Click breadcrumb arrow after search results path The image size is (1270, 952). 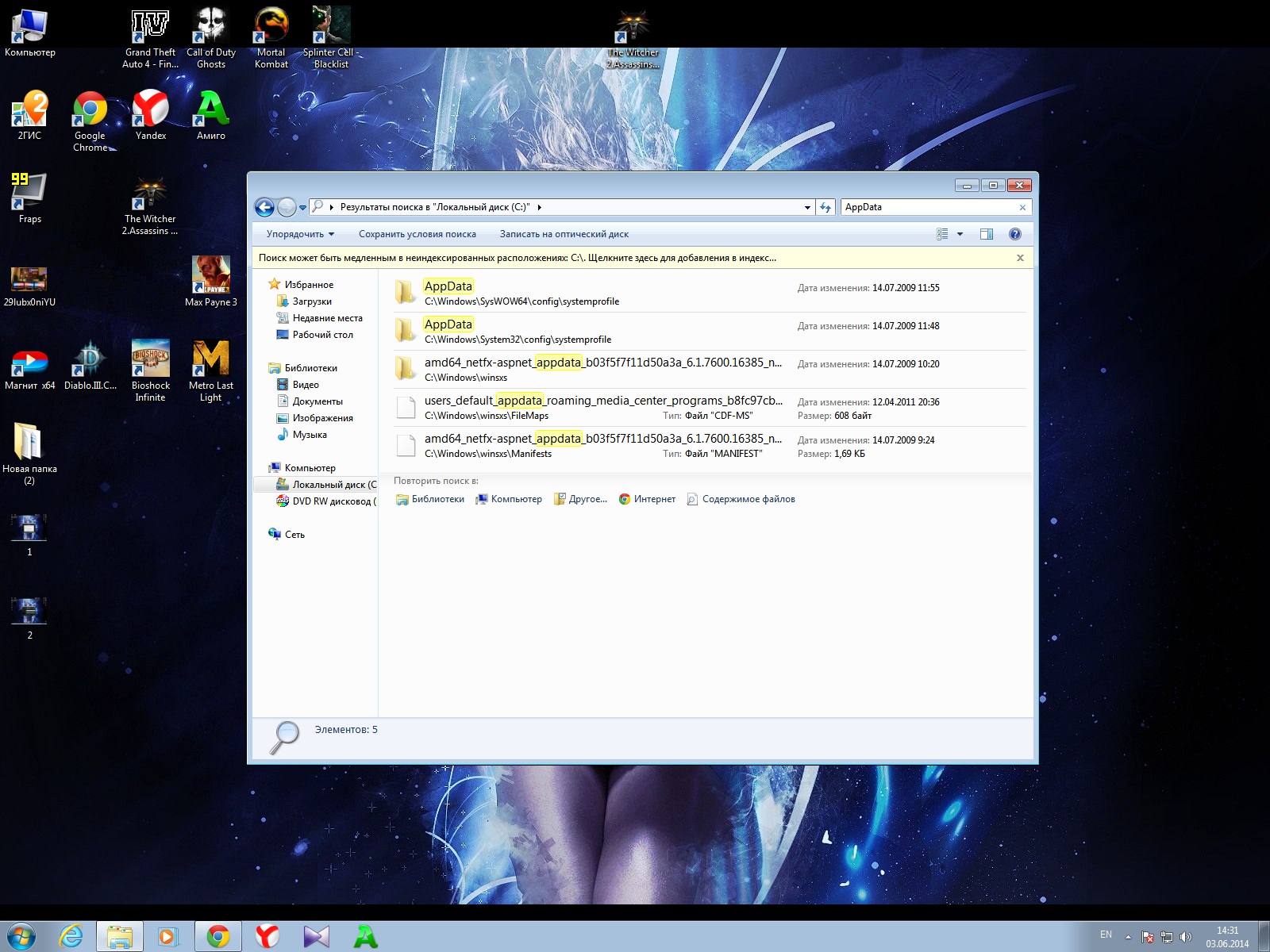coord(540,207)
